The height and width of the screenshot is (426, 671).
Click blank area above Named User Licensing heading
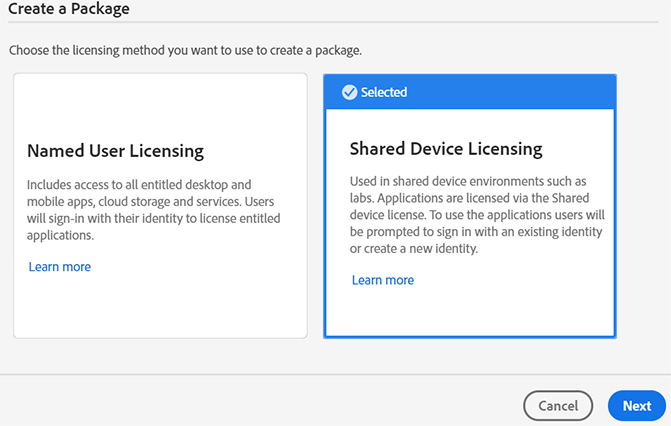[x=160, y=105]
